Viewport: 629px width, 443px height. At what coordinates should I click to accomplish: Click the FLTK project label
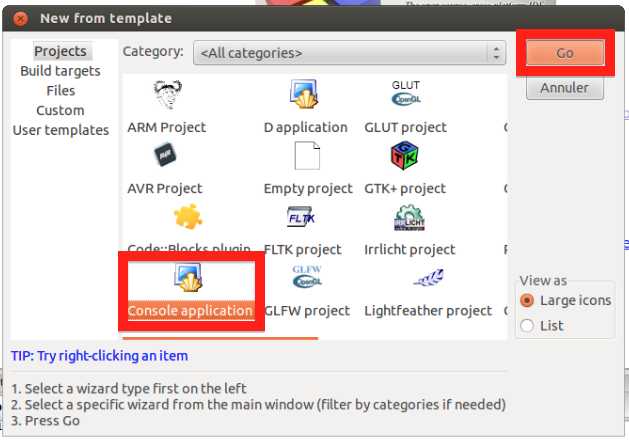coord(302,250)
